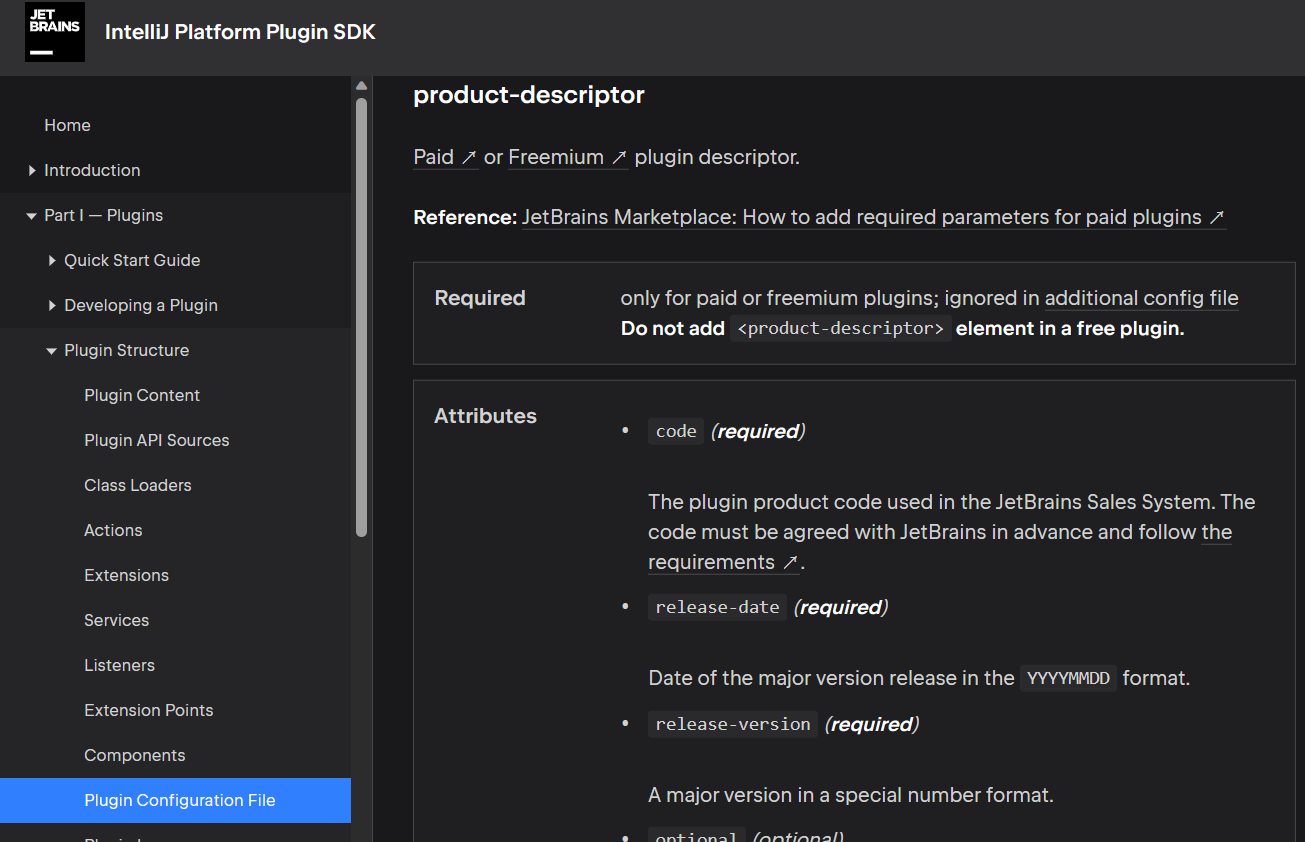The height and width of the screenshot is (842, 1305).
Task: Go to Services page
Action: point(116,620)
